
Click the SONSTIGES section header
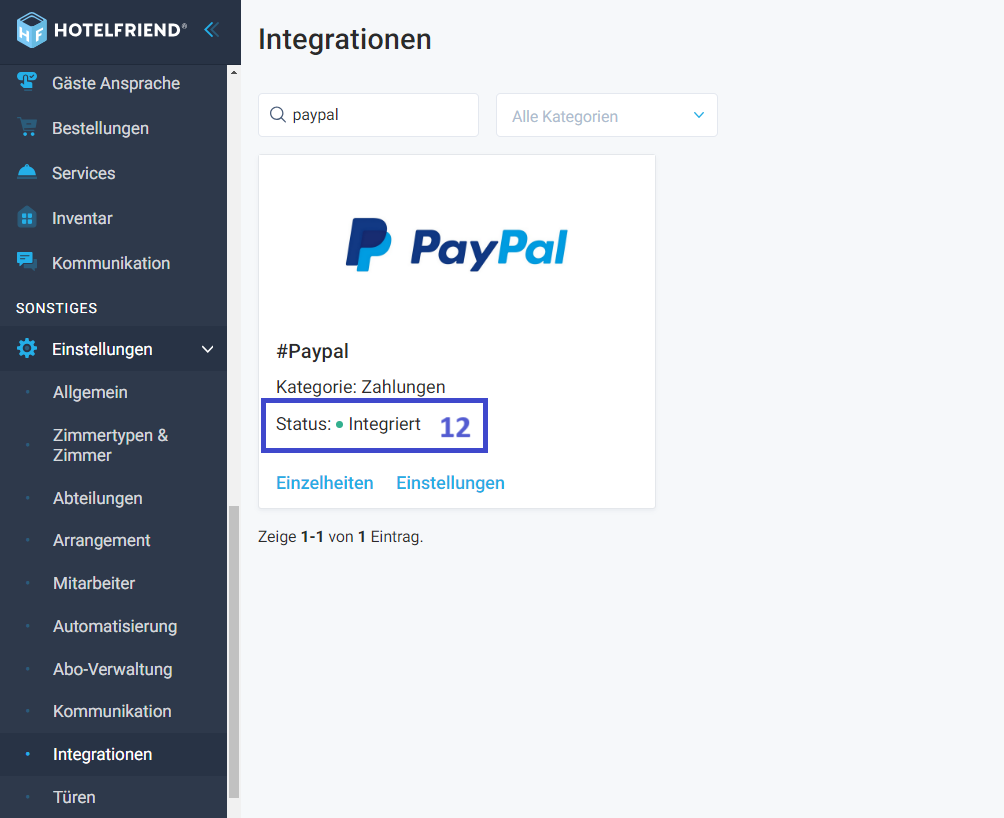[x=56, y=308]
